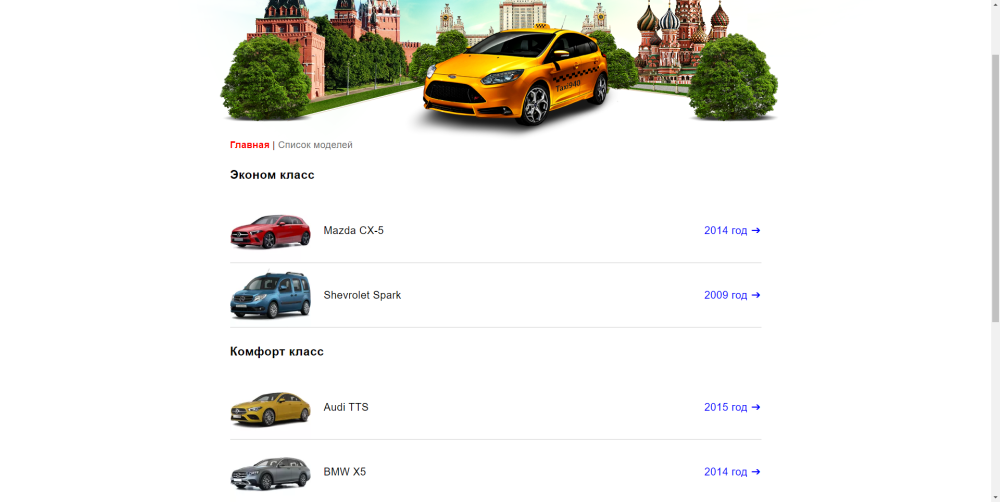Click the BMW X5 model name
The image size is (1000, 502).
click(345, 472)
